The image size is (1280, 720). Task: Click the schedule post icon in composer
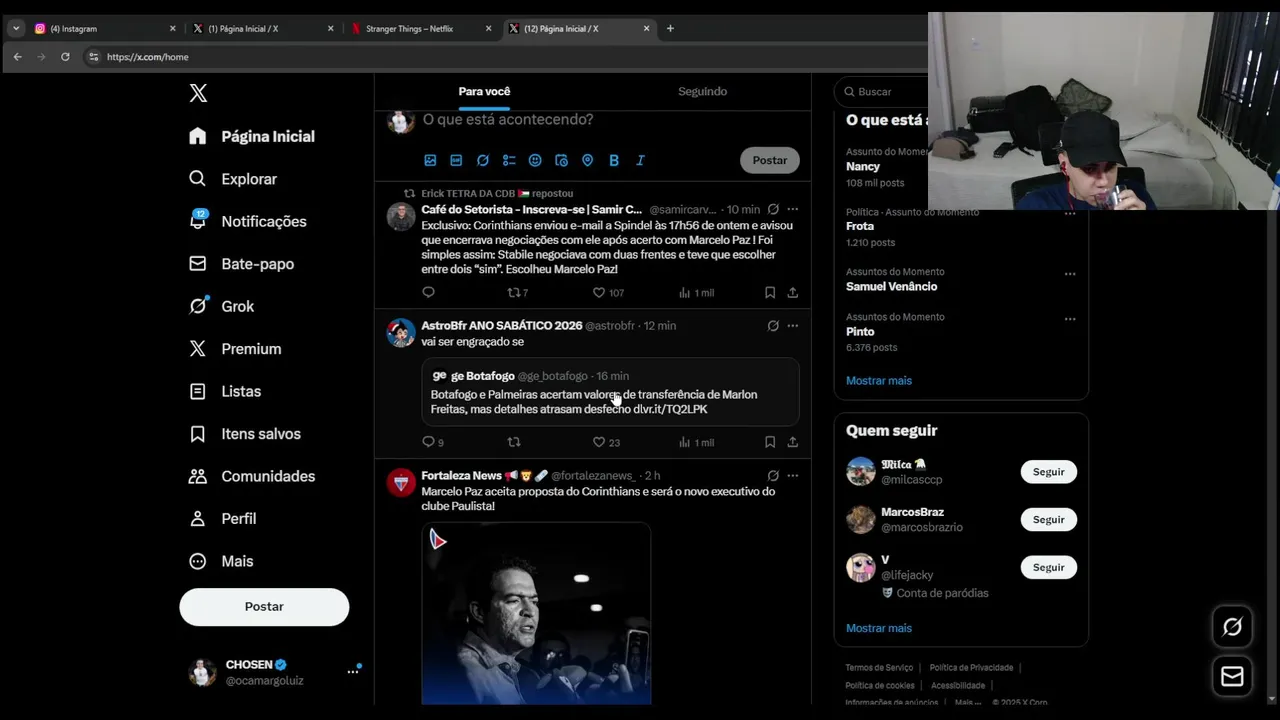pos(561,160)
